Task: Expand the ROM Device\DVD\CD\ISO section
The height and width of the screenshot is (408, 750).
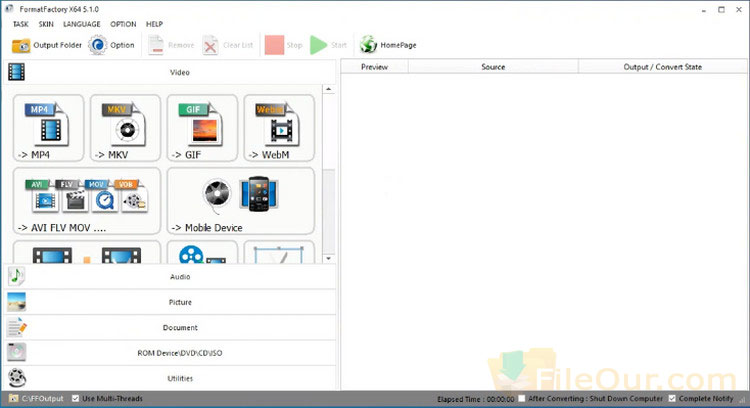Action: [x=170, y=353]
